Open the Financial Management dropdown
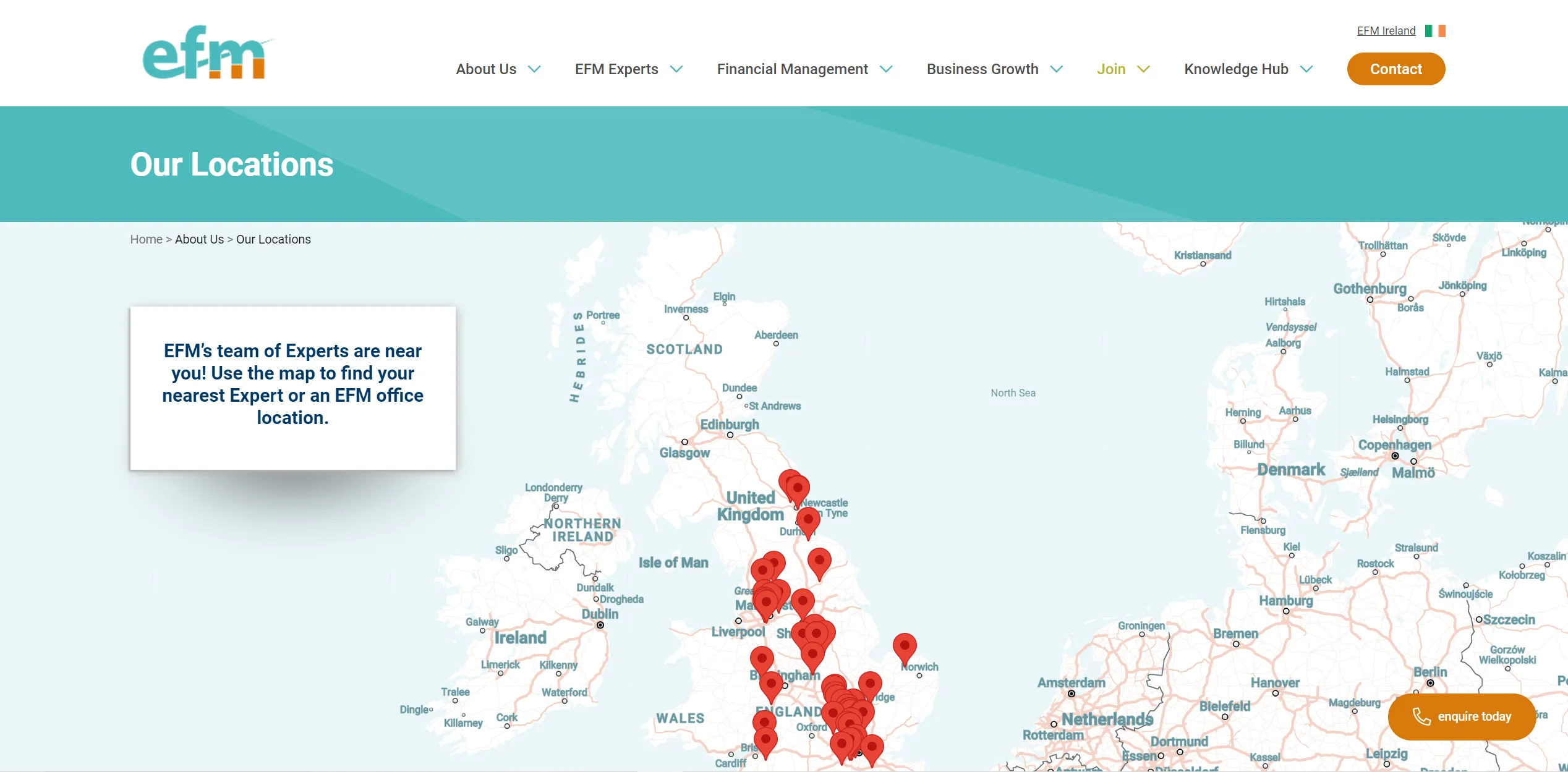1568x772 pixels. pos(792,69)
